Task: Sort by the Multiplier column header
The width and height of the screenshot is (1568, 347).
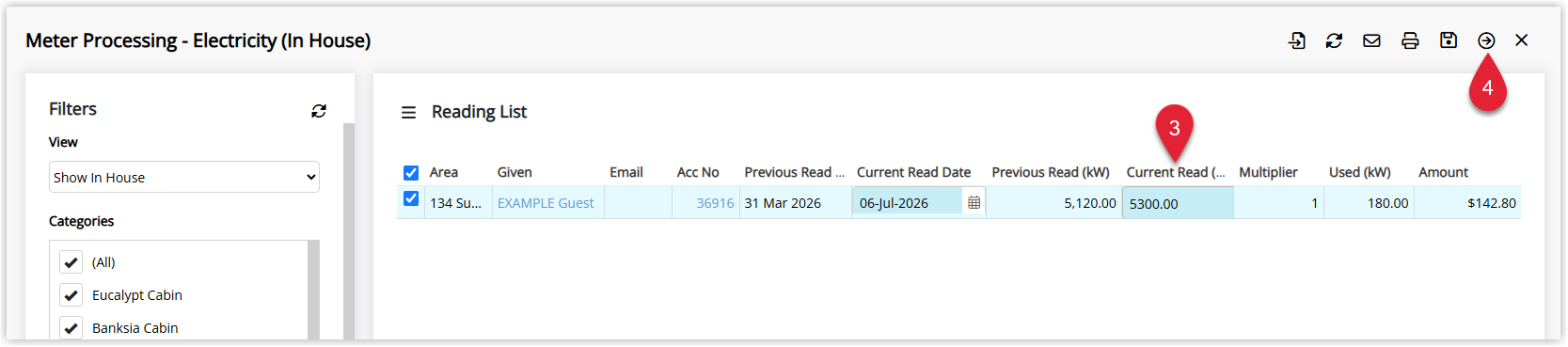Action: [x=1268, y=172]
